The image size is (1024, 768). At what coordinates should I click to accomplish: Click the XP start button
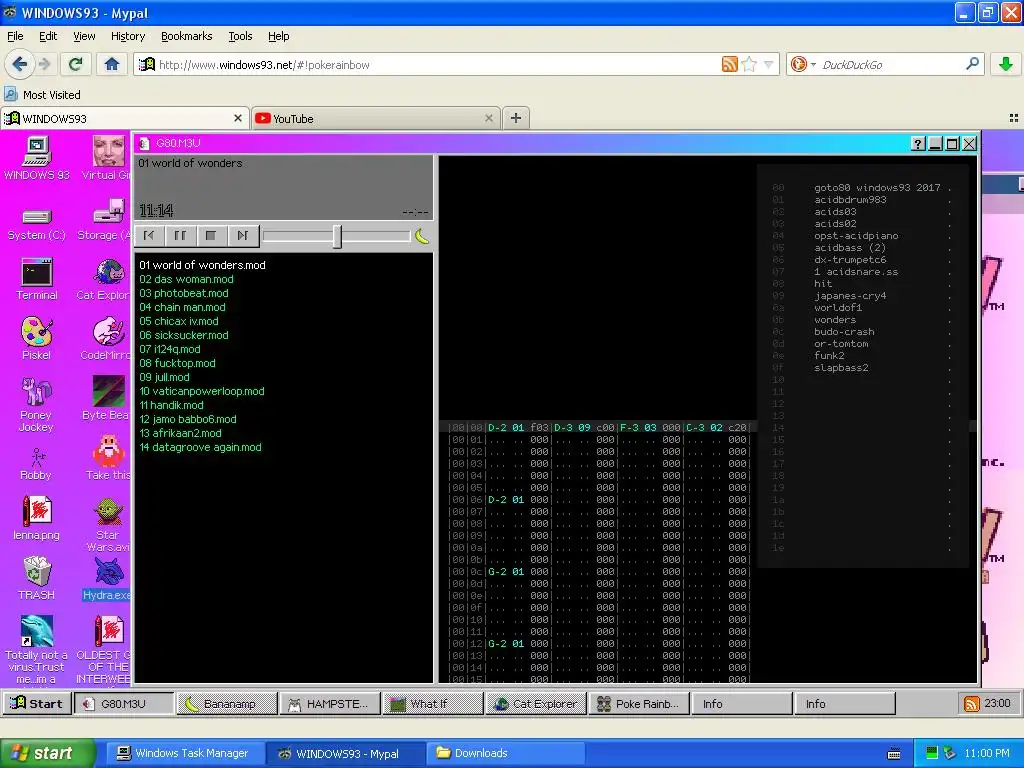point(48,753)
